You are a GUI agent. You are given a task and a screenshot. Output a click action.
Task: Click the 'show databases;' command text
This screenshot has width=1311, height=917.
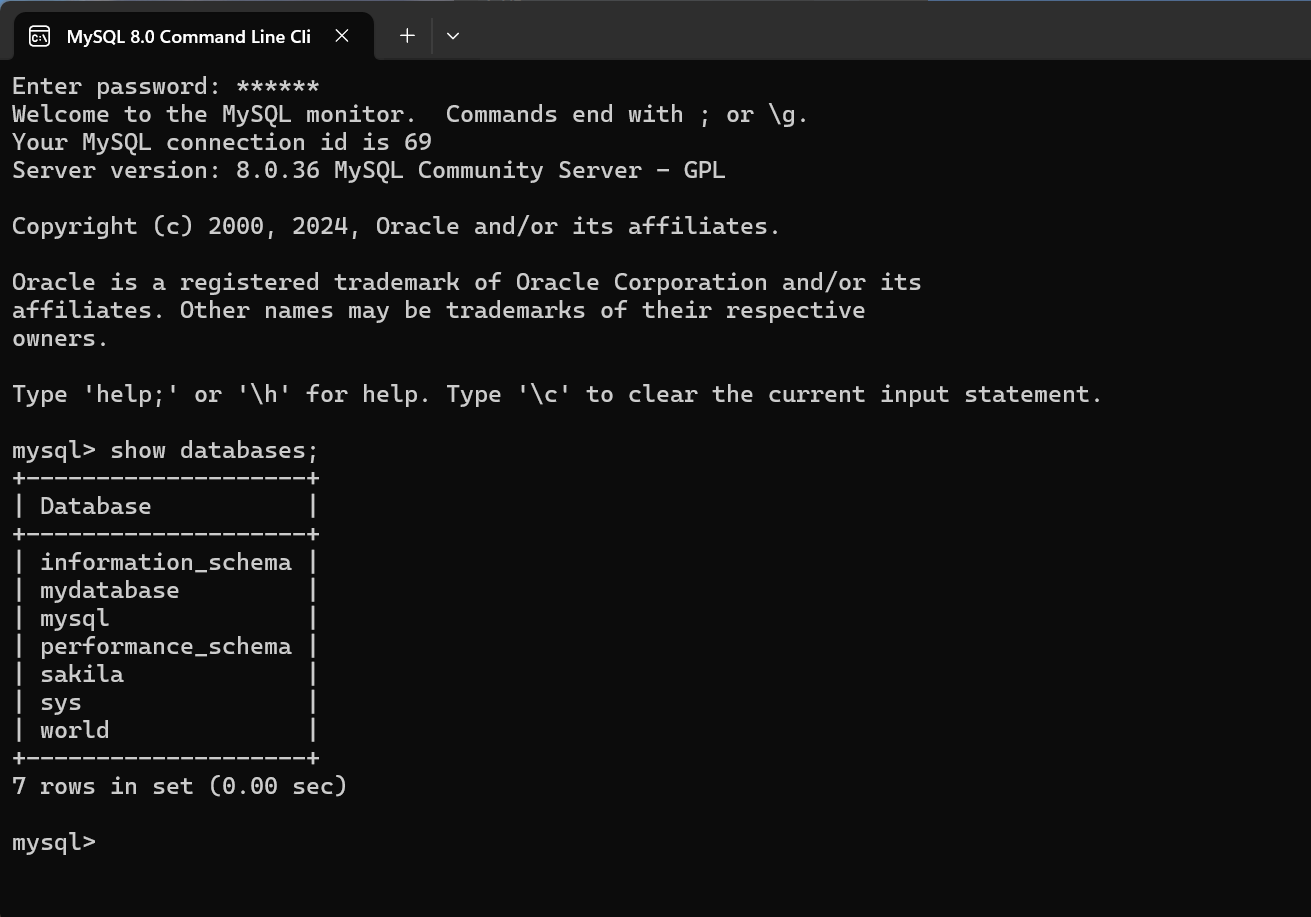click(214, 451)
